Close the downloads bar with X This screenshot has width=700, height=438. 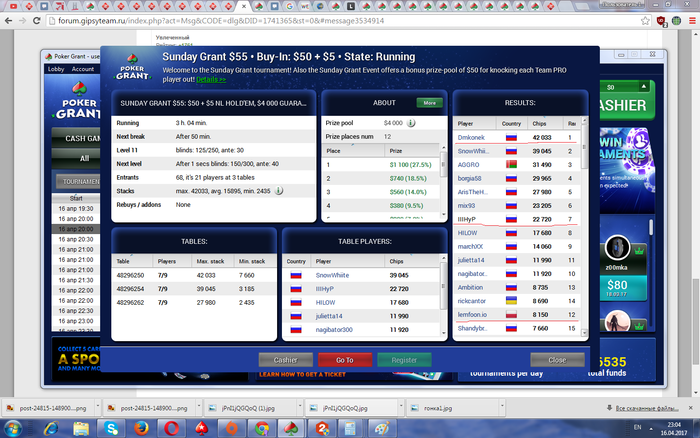tap(691, 408)
